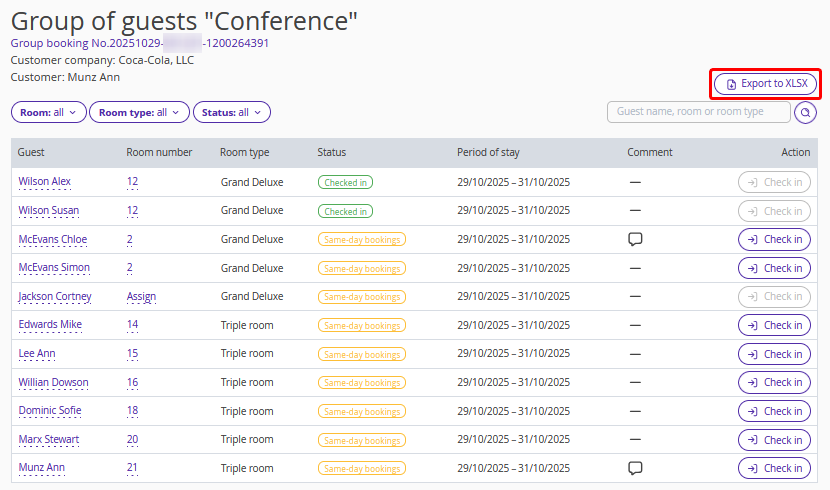This screenshot has height=490, width=830.
Task: Check in guest Marx Stewart
Action: point(774,440)
